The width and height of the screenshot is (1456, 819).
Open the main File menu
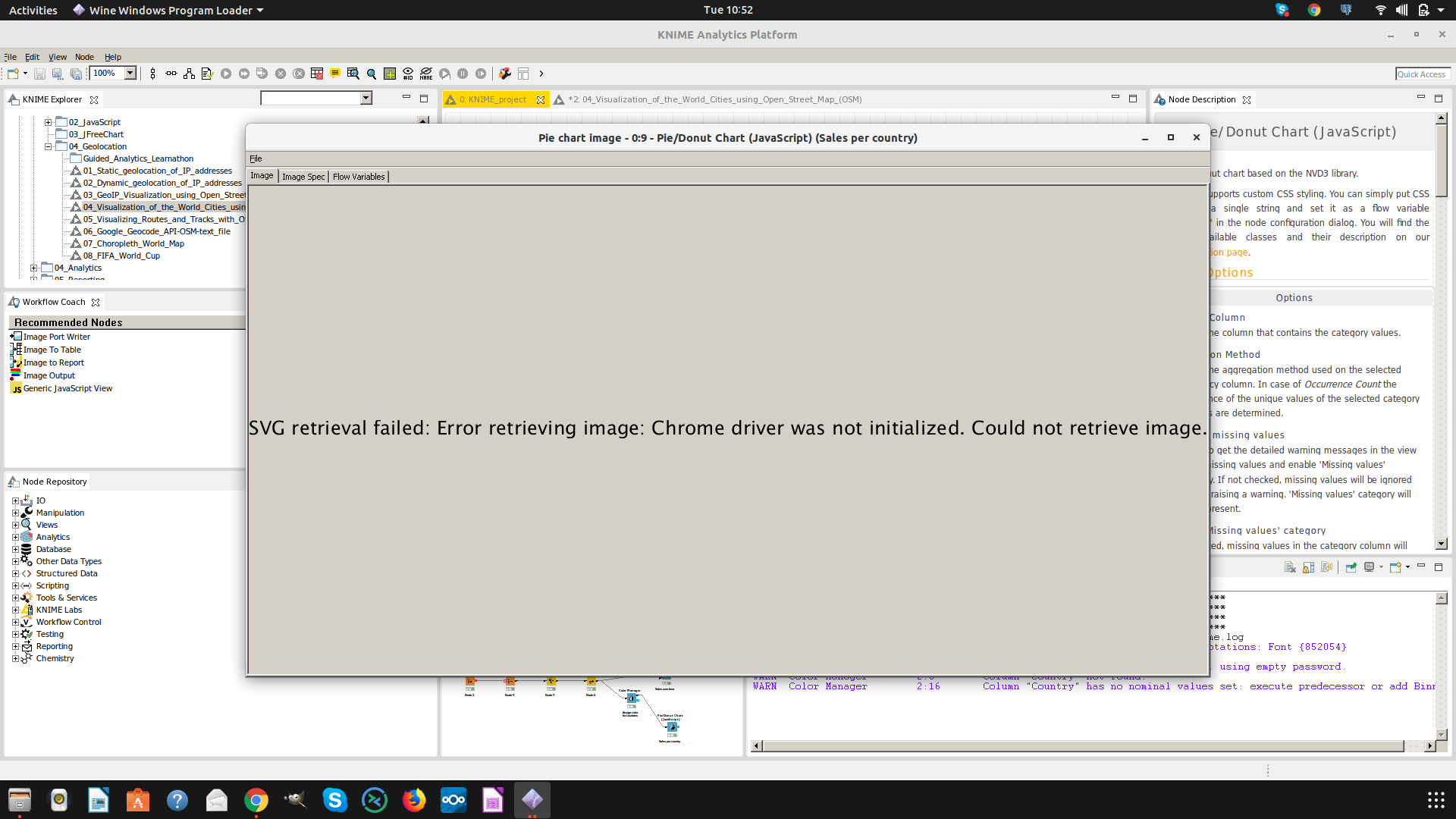10,57
